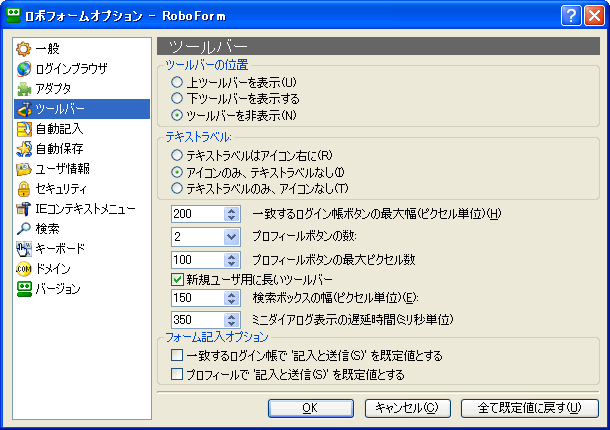The width and height of the screenshot is (610, 430).
Task: Choose テキストラベルはアイコン右に(R)
Action: click(x=177, y=155)
